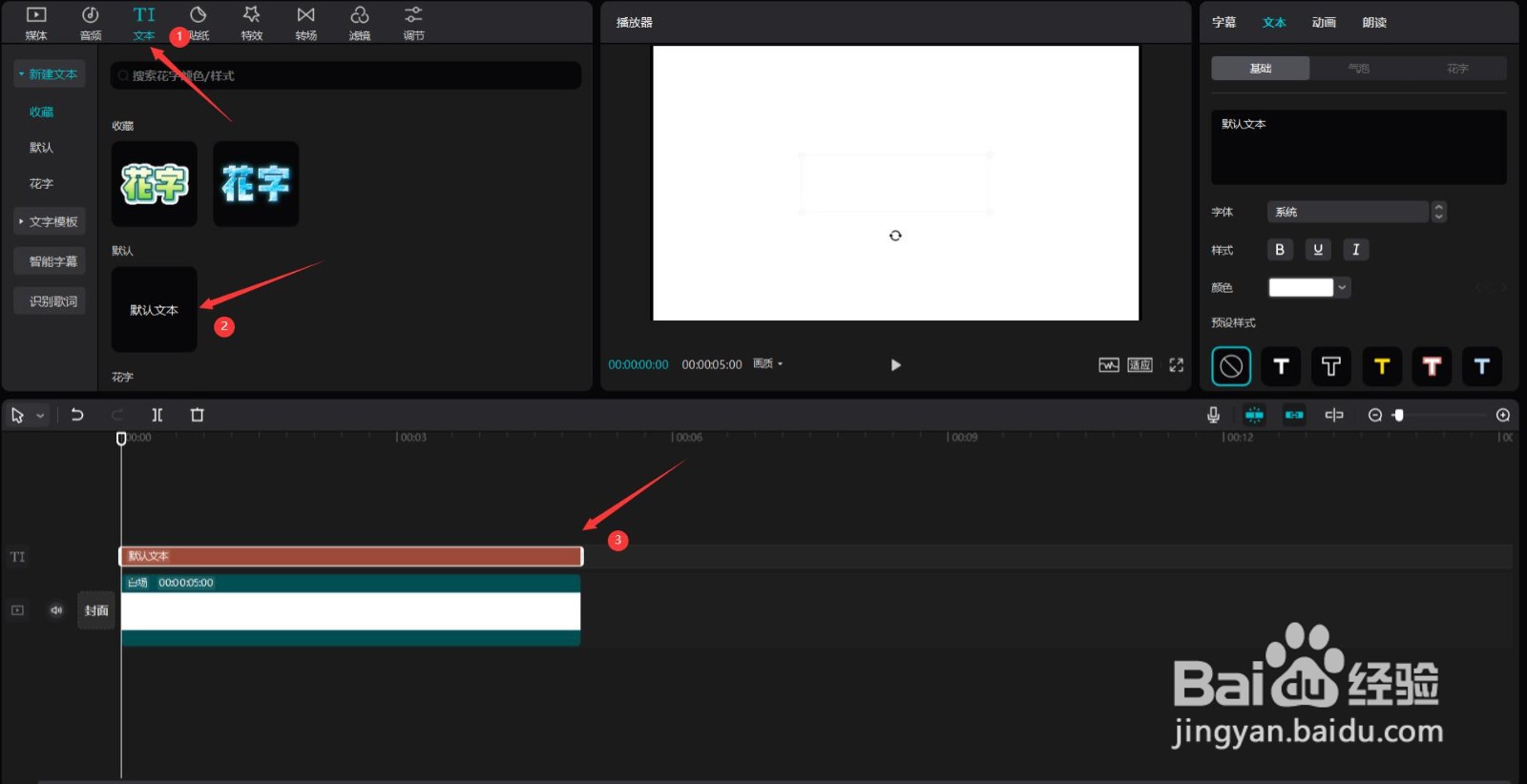Image resolution: width=1527 pixels, height=784 pixels.
Task: Select 花字 sub-tab in properties
Action: click(x=1457, y=69)
